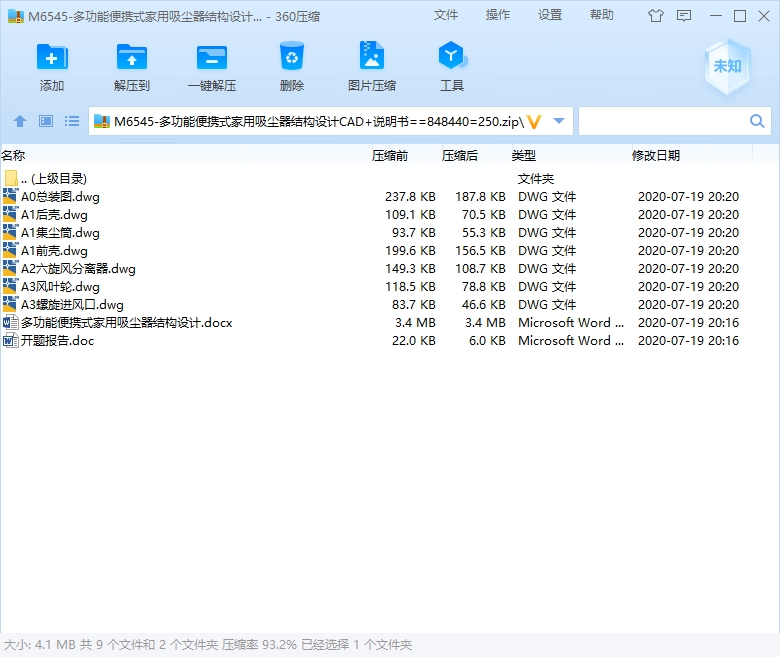Select file name 开题报告.doc
Image resolution: width=780 pixels, height=657 pixels.
pyautogui.click(x=57, y=341)
